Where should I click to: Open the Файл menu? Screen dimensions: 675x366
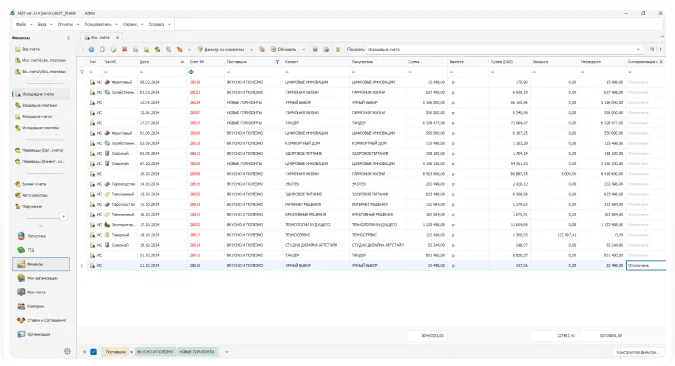pos(23,25)
